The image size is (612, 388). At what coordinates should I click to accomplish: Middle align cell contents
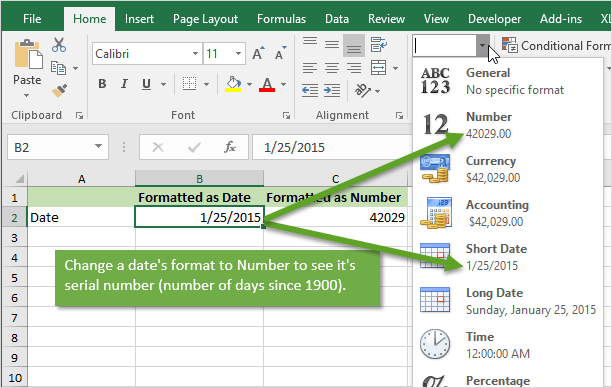pyautogui.click(x=332, y=44)
